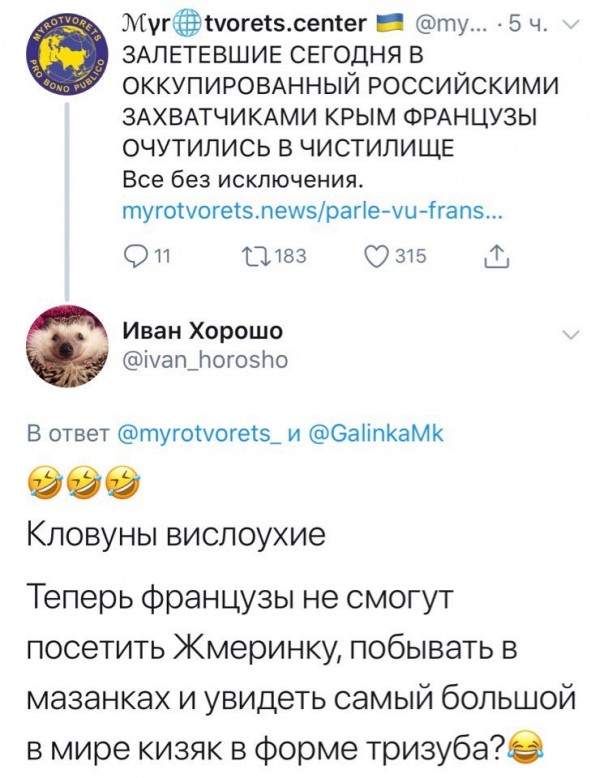Open the Myrotvorets profile avatar

click(63, 62)
